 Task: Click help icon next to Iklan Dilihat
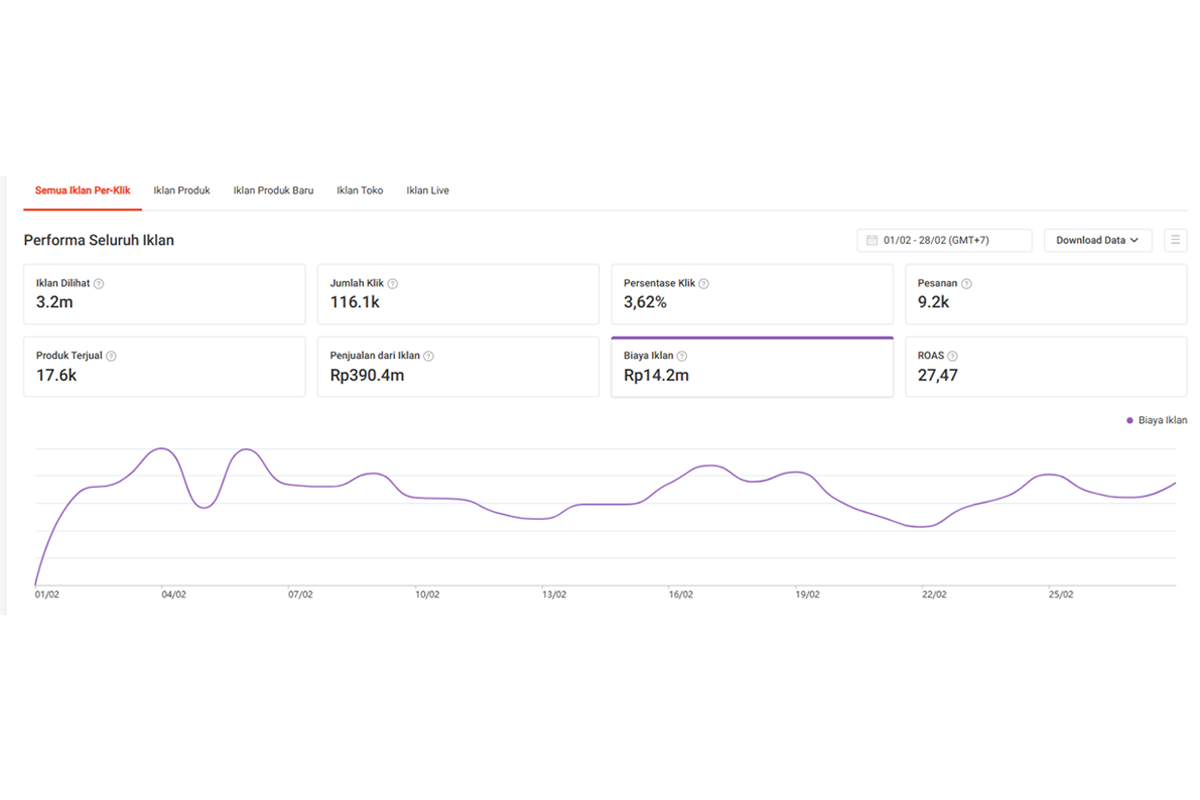[98, 284]
